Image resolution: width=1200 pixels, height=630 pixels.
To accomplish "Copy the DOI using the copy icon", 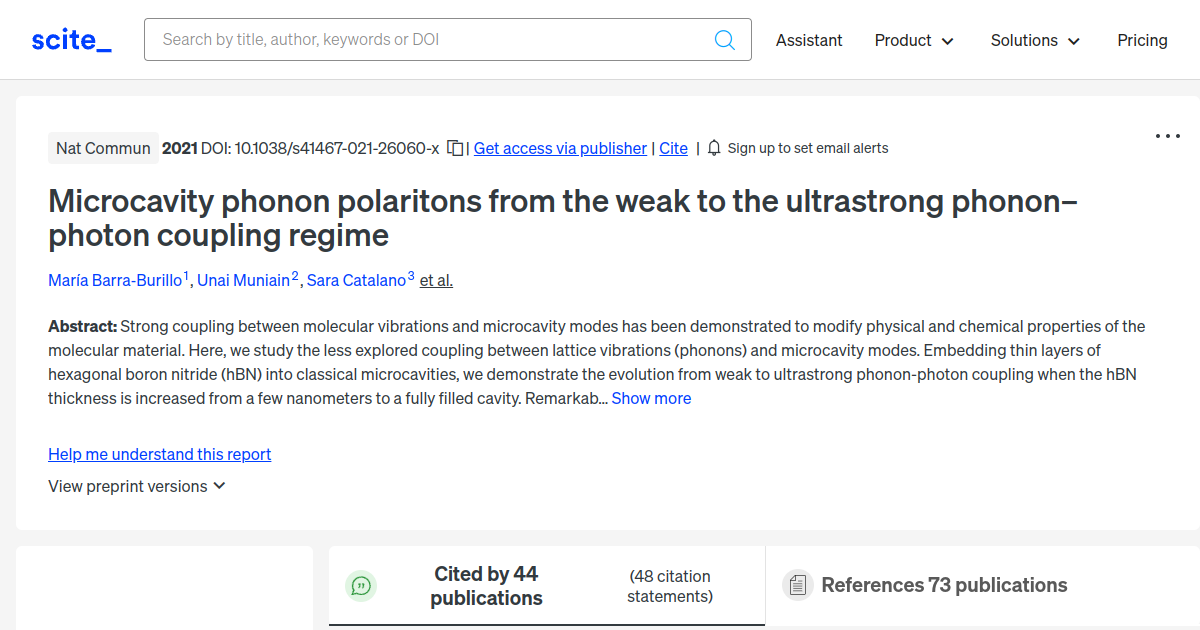I will 455,148.
